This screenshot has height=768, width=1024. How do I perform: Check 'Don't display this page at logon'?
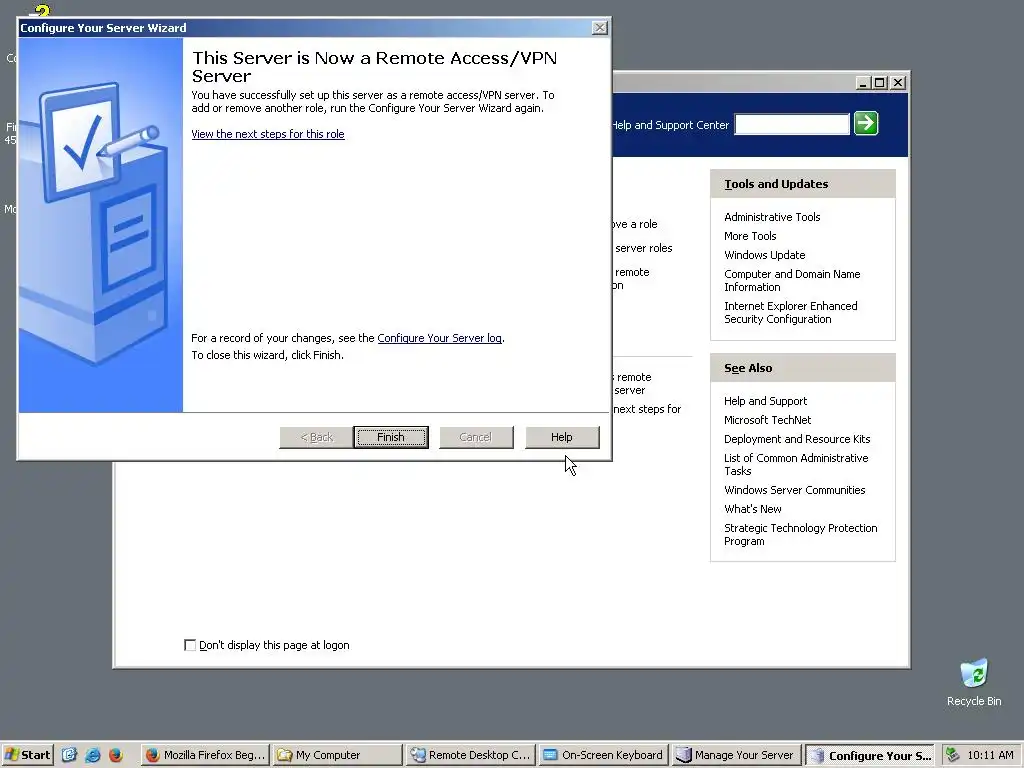click(190, 645)
